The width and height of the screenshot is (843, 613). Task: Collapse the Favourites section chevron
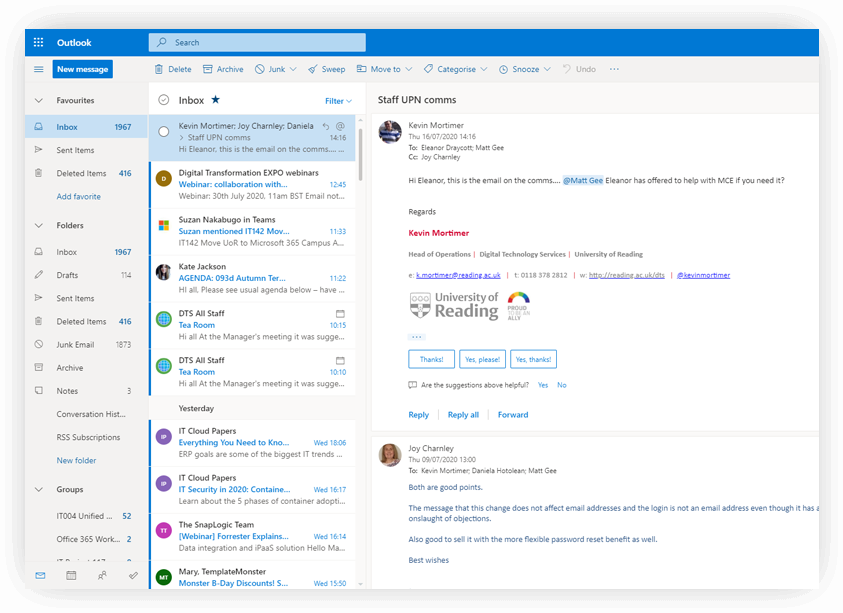pyautogui.click(x=39, y=101)
